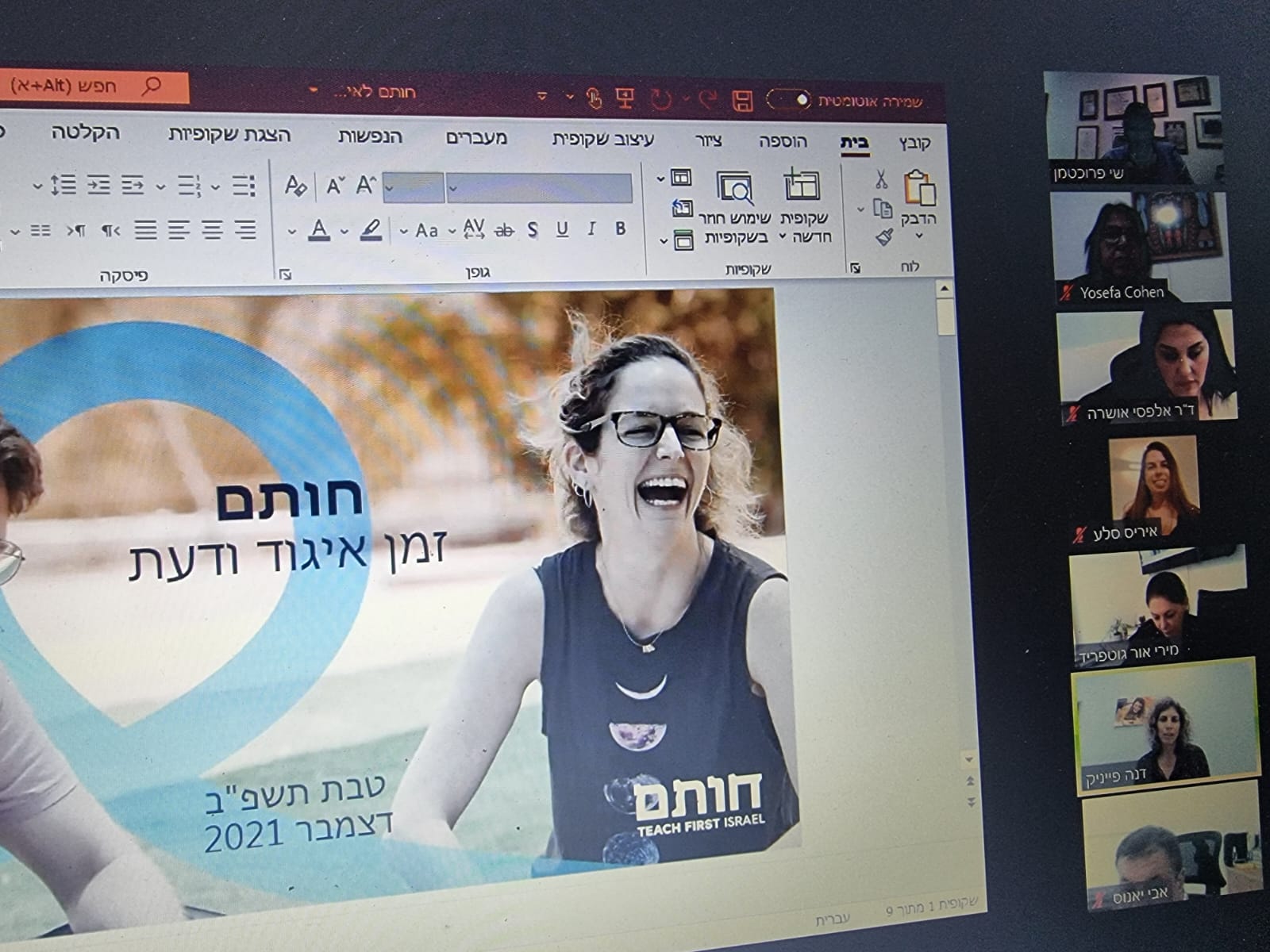1270x952 pixels.
Task: Toggle strikethrough formatting
Action: (x=504, y=231)
